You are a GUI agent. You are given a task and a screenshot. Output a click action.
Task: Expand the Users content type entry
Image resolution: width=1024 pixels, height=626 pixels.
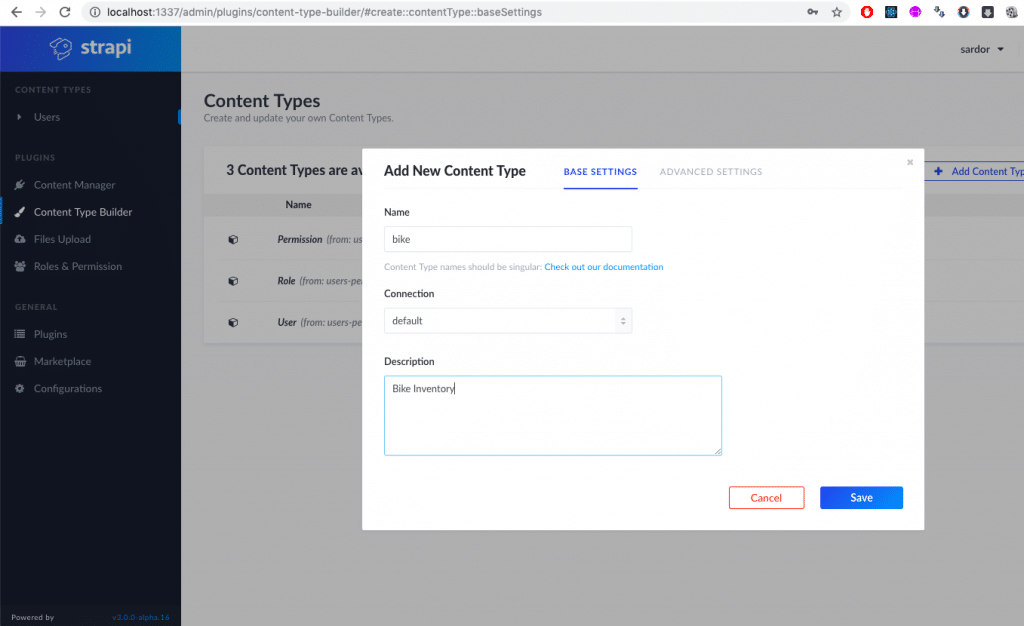pos(21,117)
